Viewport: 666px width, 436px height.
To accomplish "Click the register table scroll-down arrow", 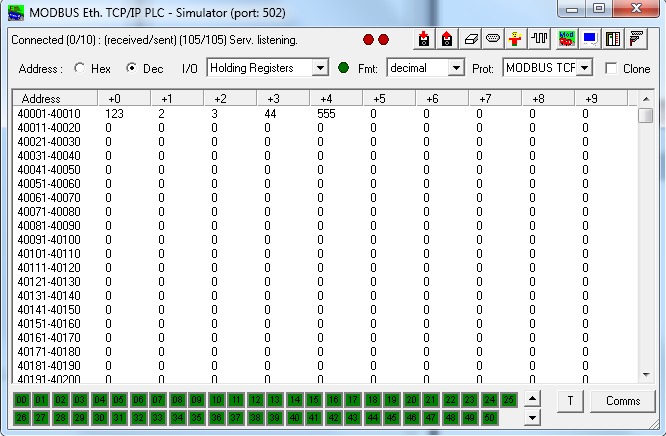I will click(646, 374).
